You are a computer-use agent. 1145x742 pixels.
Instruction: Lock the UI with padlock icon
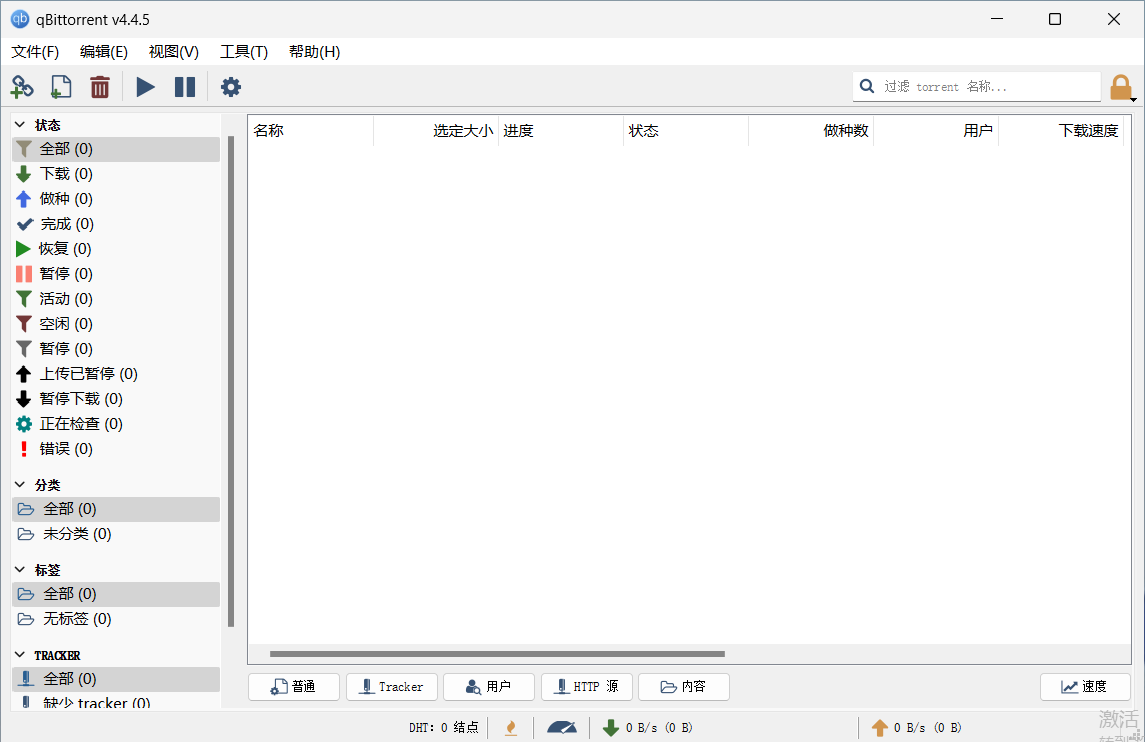[x=1121, y=88]
